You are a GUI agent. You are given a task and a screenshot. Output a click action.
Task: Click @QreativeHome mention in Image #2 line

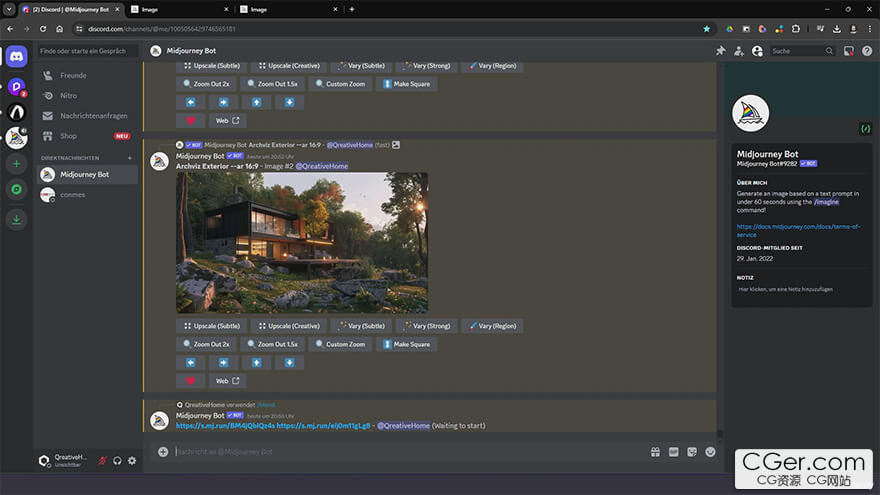coord(322,166)
